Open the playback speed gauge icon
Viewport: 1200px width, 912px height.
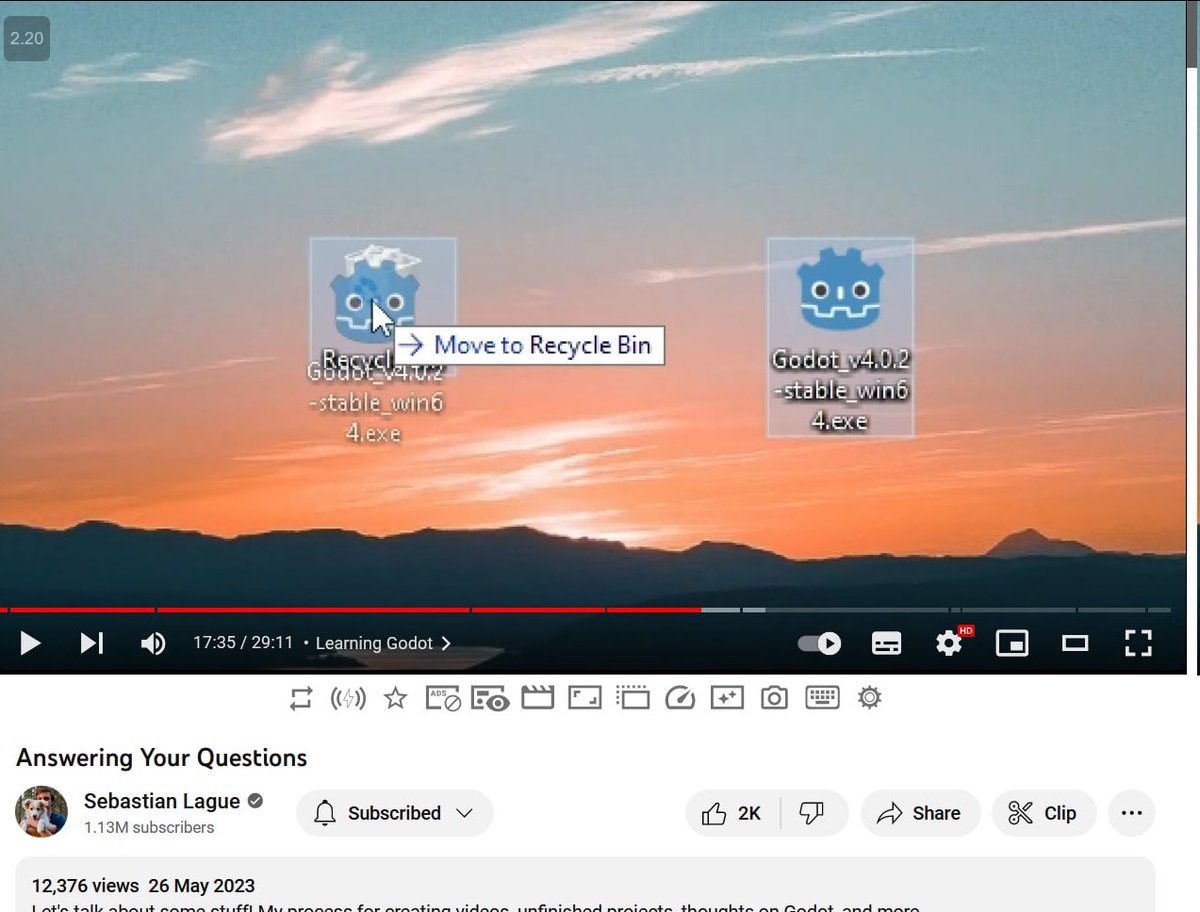680,698
